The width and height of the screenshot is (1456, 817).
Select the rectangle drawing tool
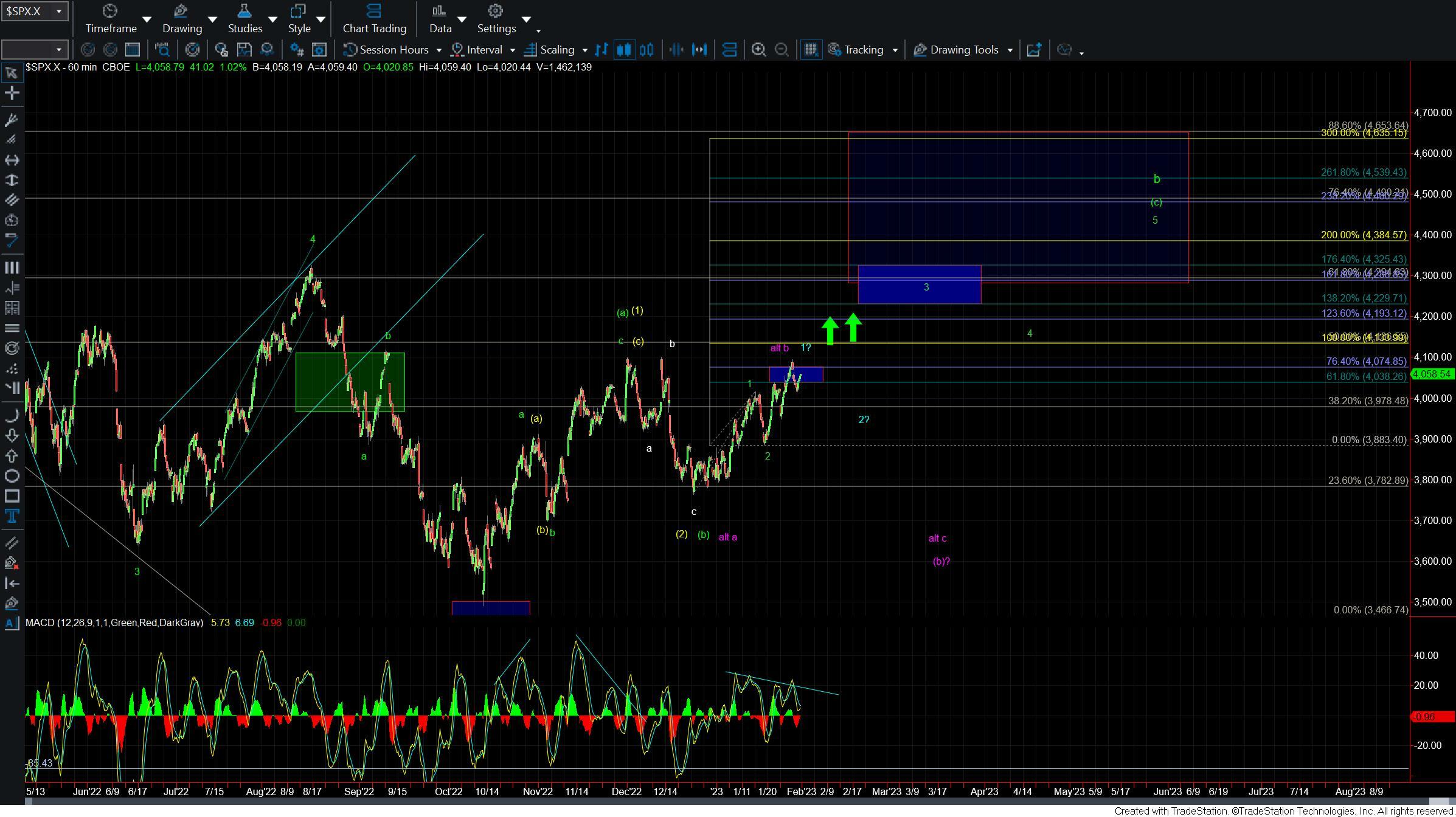[12, 496]
